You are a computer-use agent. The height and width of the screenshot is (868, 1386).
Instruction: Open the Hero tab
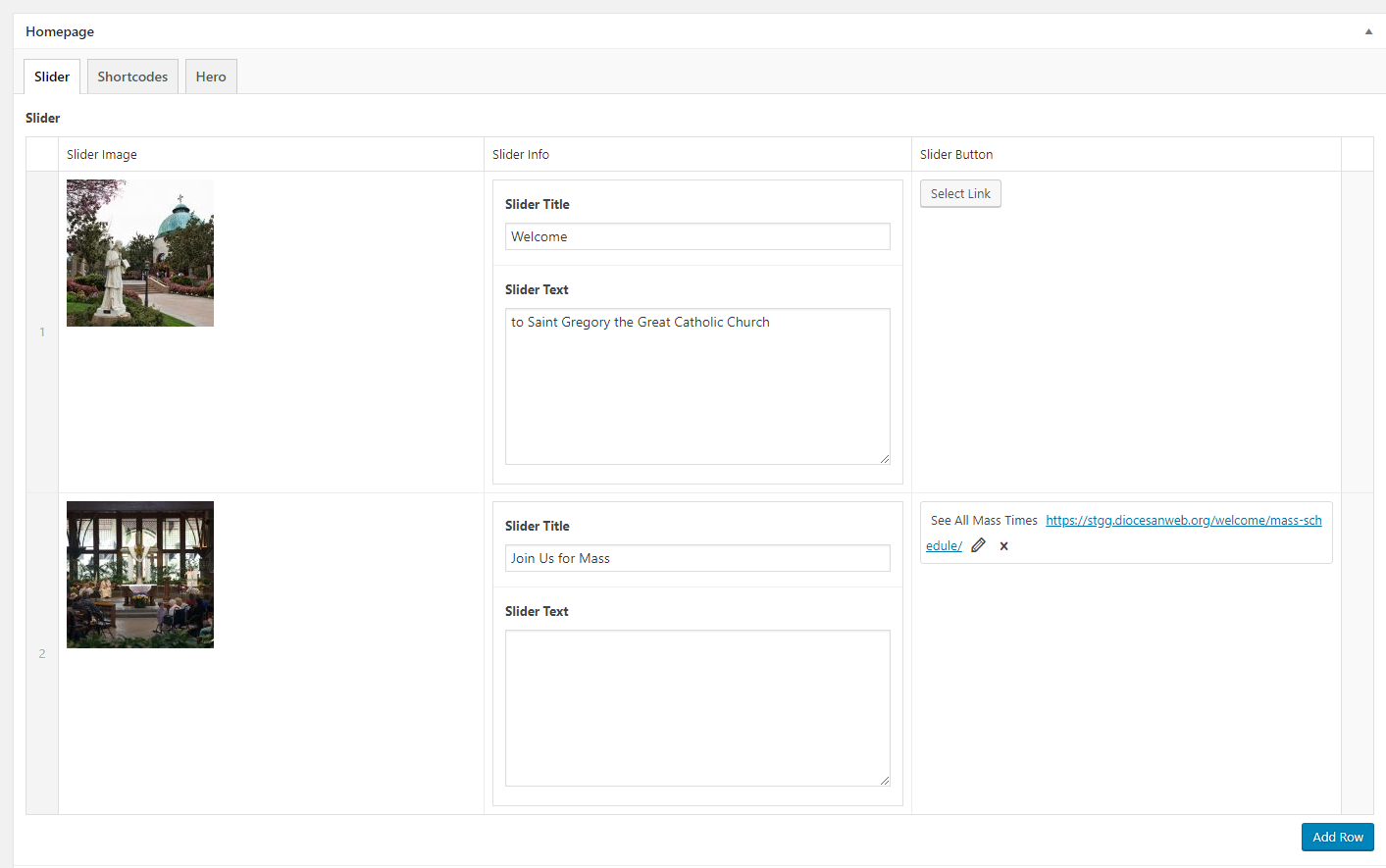pos(211,77)
